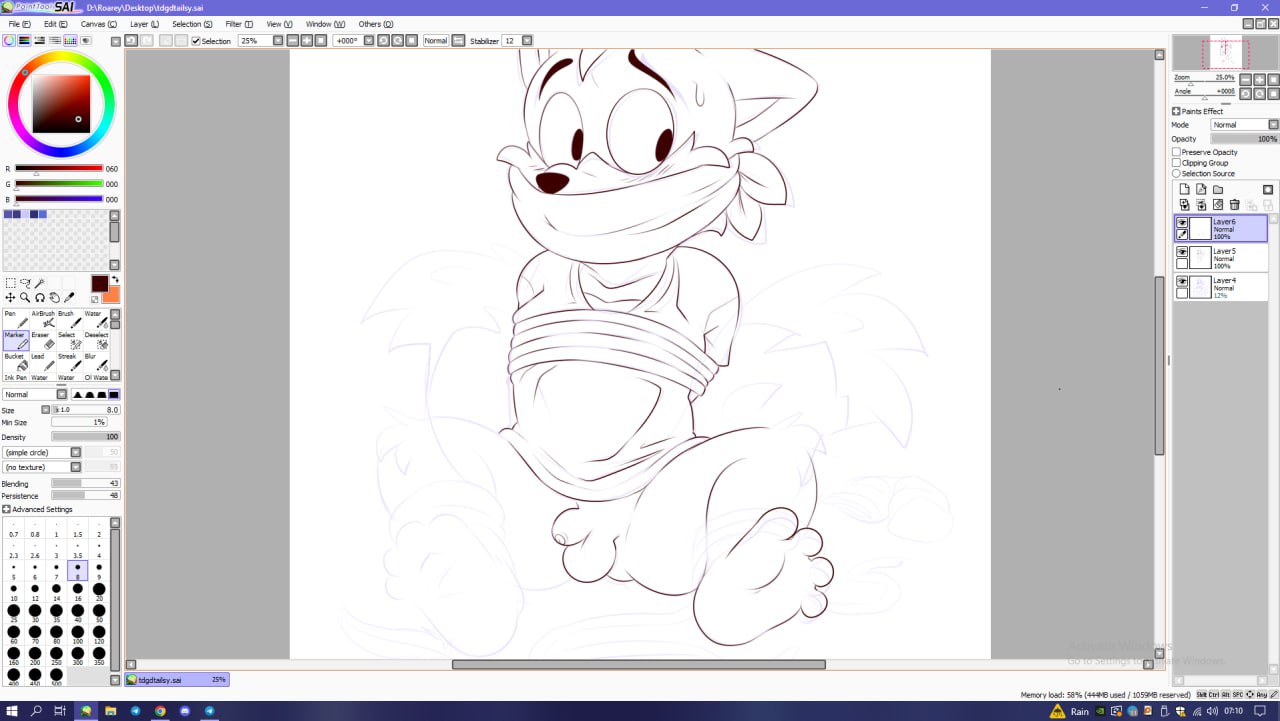Open the Filter menu
This screenshot has height=721, width=1280.
[239, 24]
